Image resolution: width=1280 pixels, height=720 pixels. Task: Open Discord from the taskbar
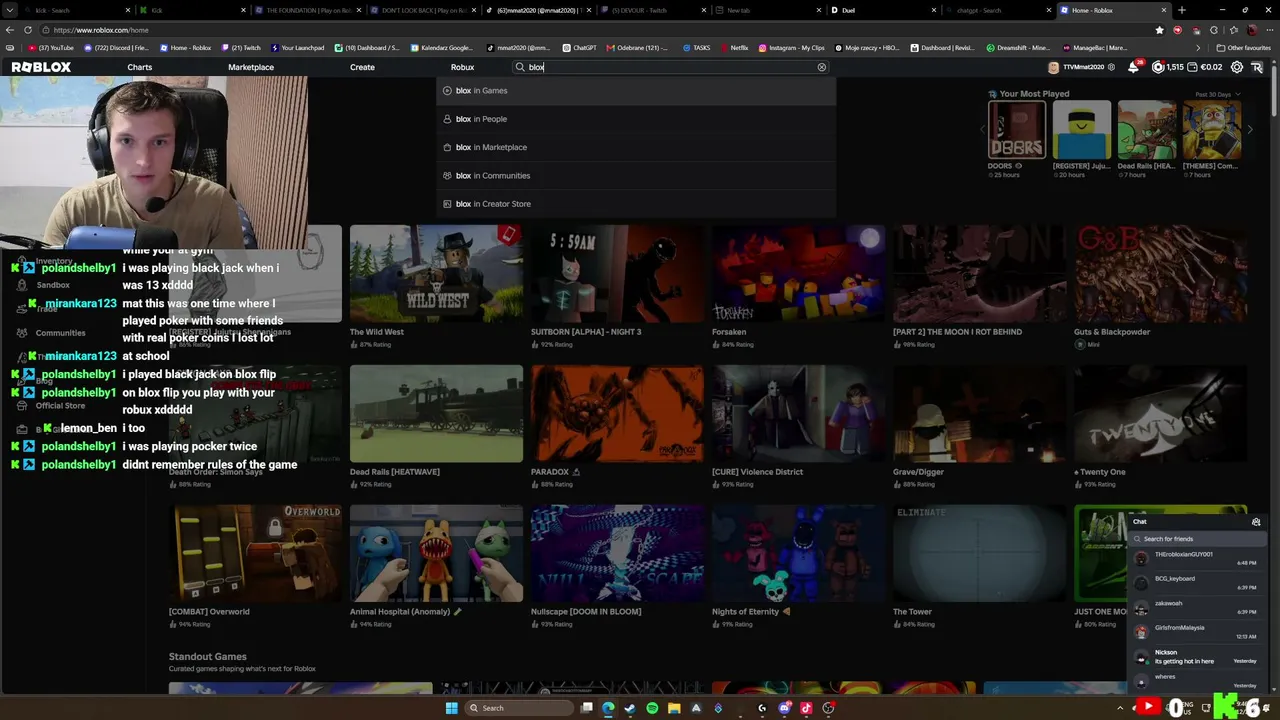click(784, 708)
